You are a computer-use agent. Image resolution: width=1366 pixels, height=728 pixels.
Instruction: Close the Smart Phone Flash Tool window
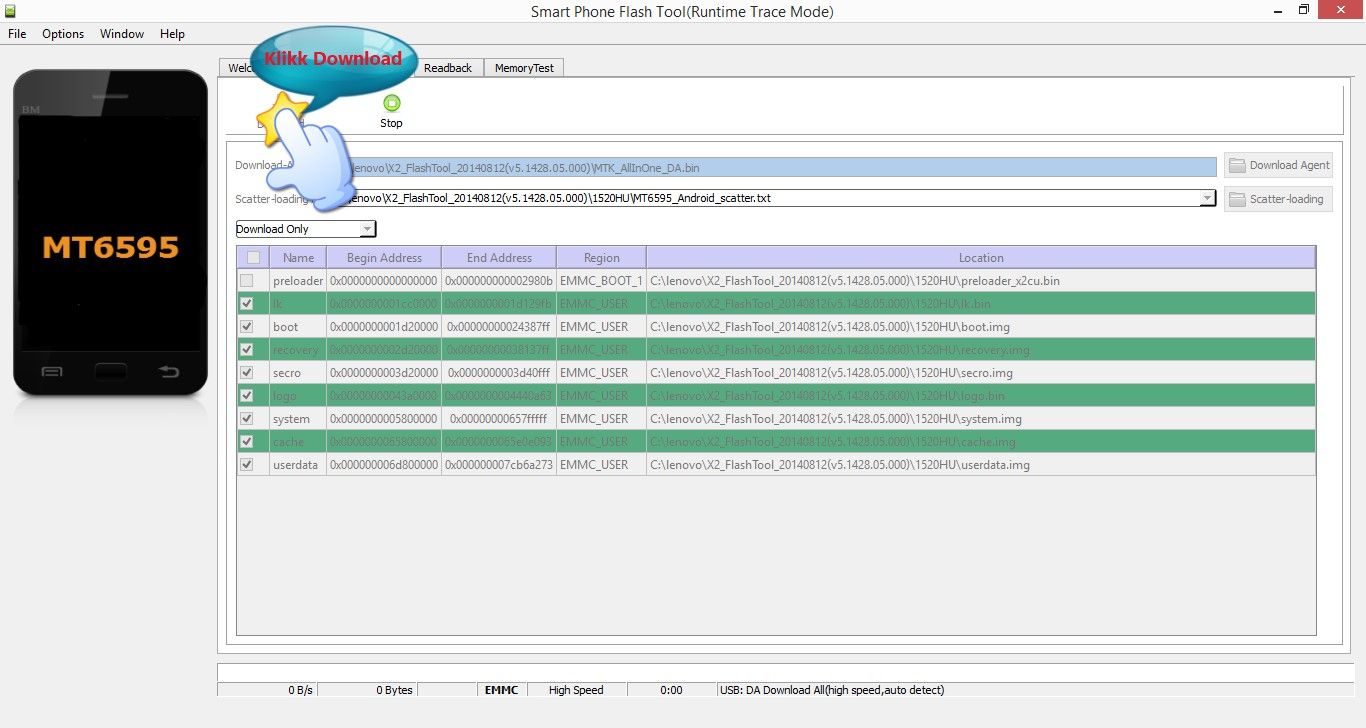(x=1340, y=10)
